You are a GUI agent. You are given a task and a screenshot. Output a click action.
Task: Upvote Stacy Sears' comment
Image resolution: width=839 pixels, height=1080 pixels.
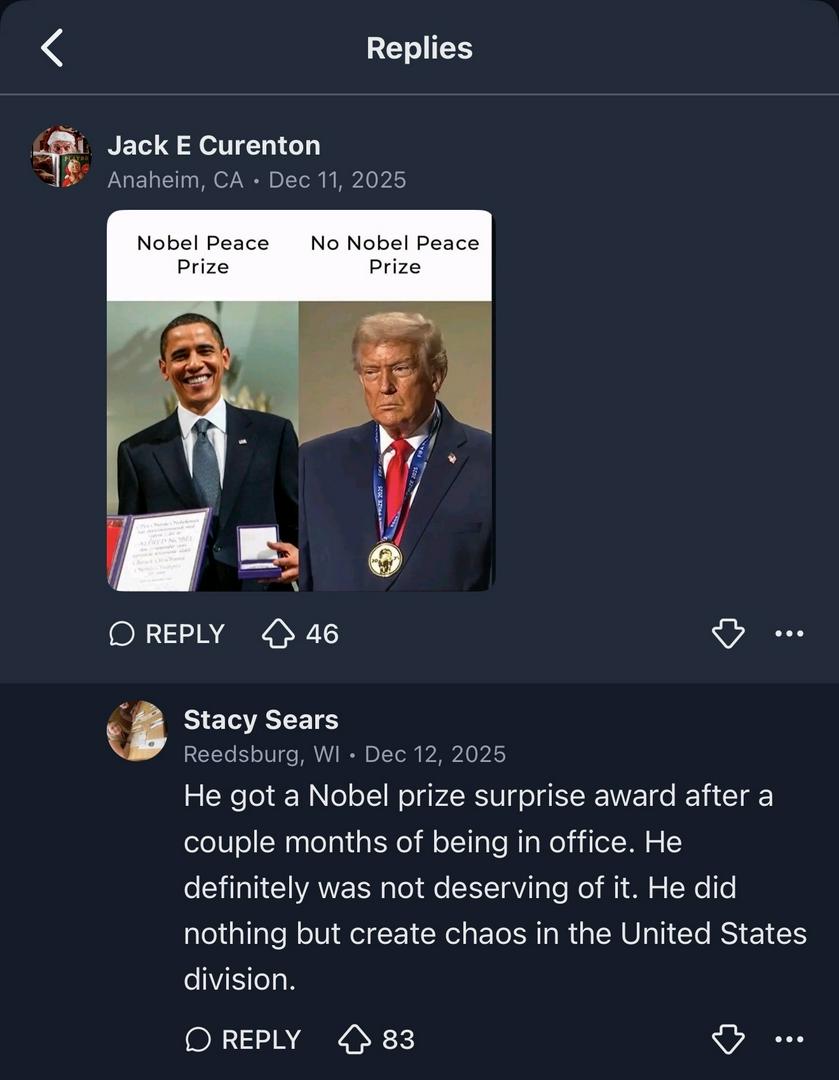pyautogui.click(x=354, y=1040)
